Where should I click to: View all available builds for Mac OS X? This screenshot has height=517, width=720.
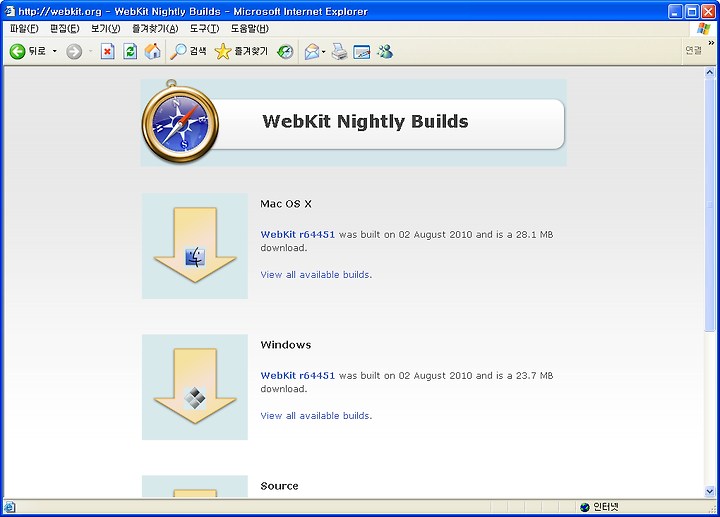[316, 275]
